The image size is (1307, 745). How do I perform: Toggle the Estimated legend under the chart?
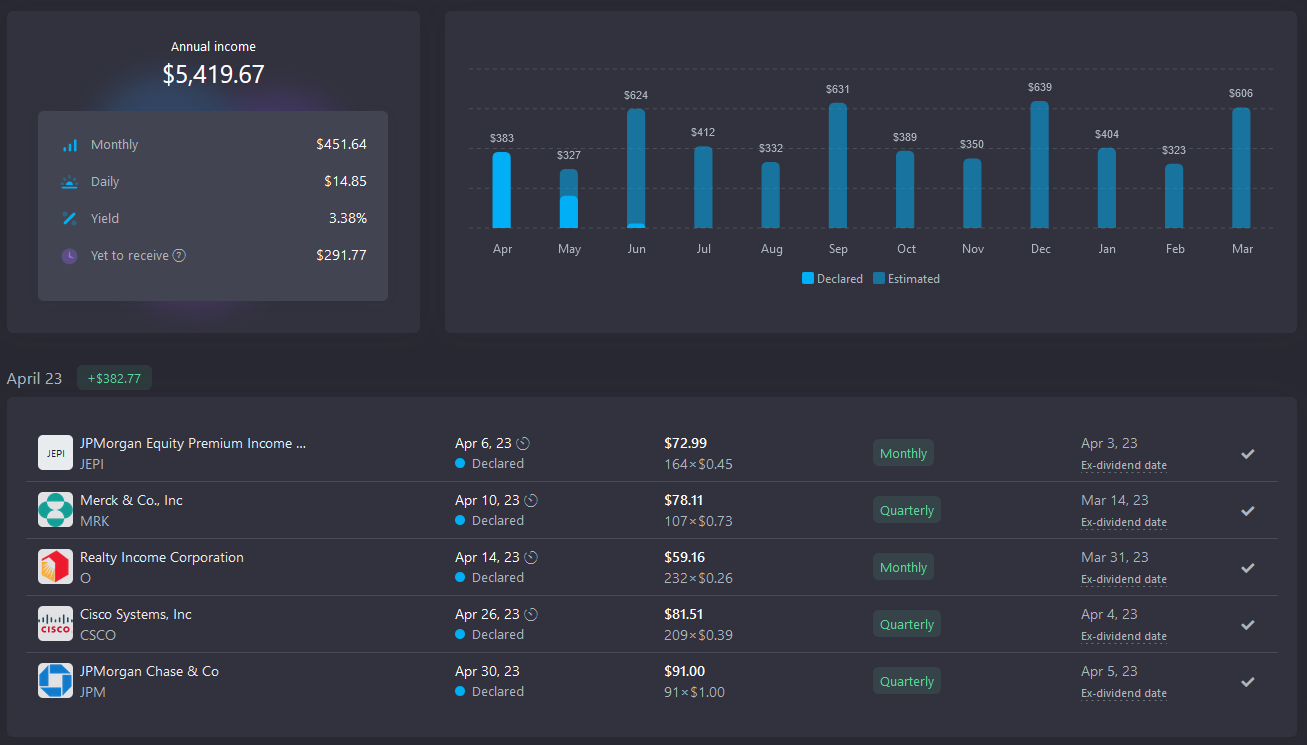[x=906, y=278]
